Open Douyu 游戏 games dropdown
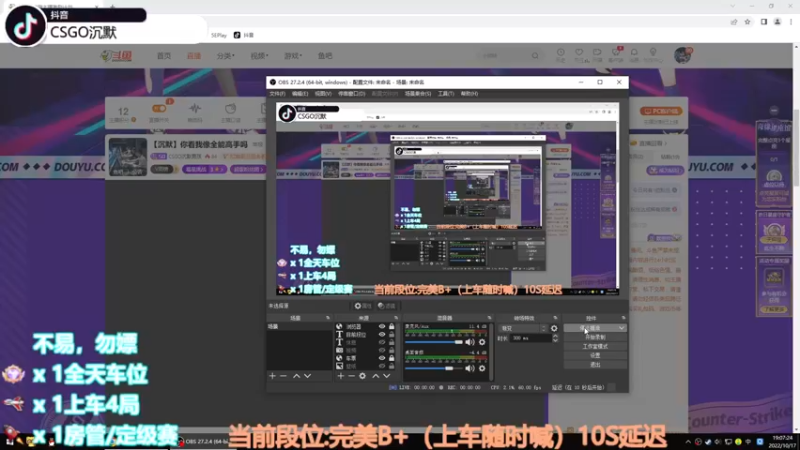The width and height of the screenshot is (800, 450). 293,56
